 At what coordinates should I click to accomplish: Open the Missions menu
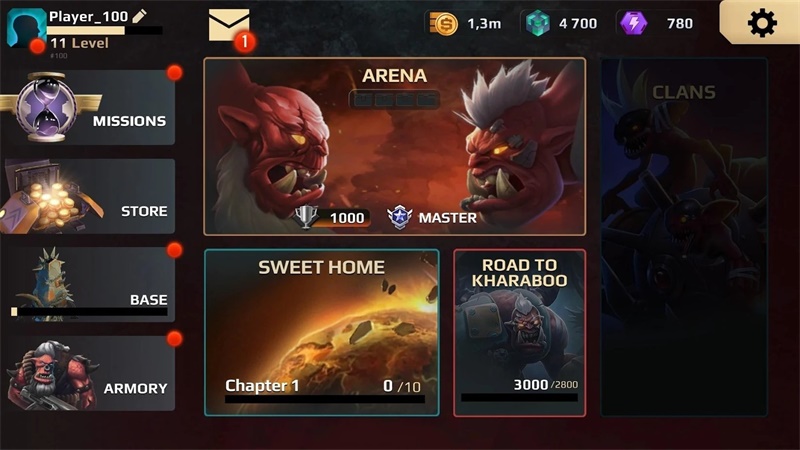[x=88, y=108]
